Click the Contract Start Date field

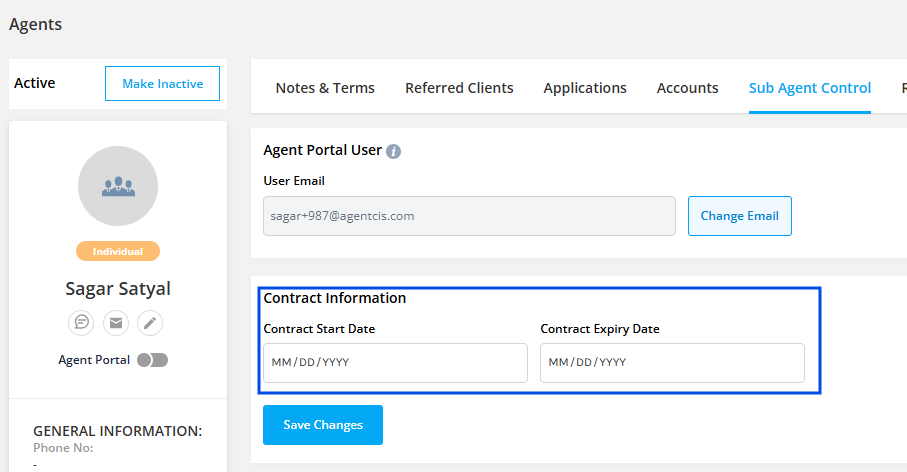coord(395,363)
